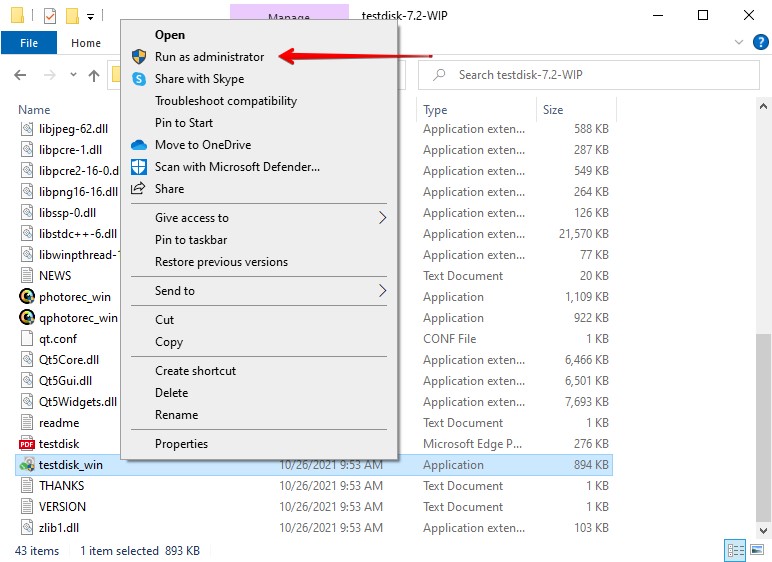The width and height of the screenshot is (772, 562).
Task: Choose Restore previous versions
Action: pyautogui.click(x=222, y=262)
